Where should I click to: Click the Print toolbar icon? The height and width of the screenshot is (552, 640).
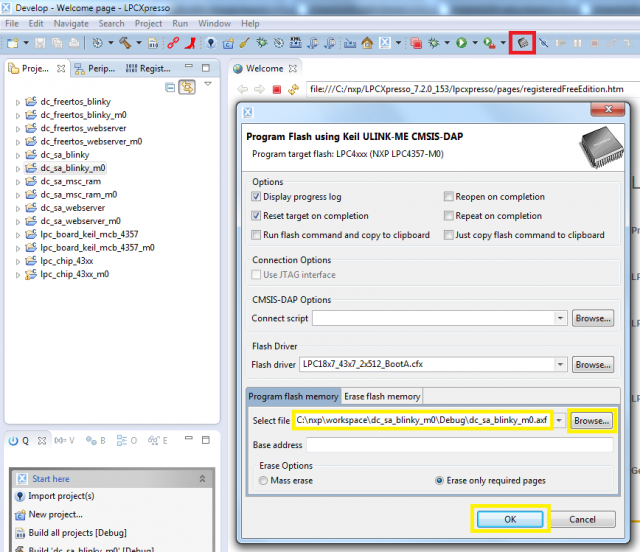click(74, 43)
